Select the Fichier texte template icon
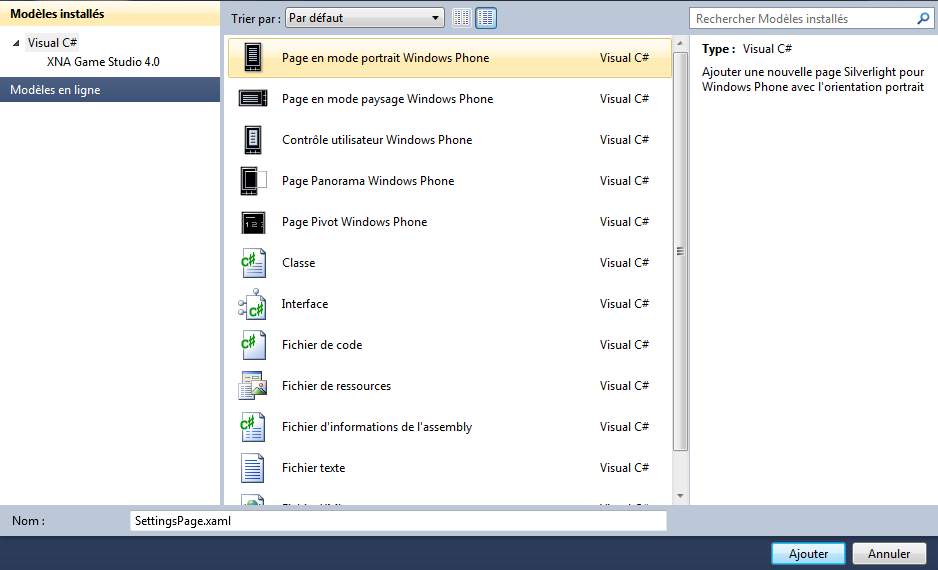The width and height of the screenshot is (938, 570). click(x=253, y=468)
